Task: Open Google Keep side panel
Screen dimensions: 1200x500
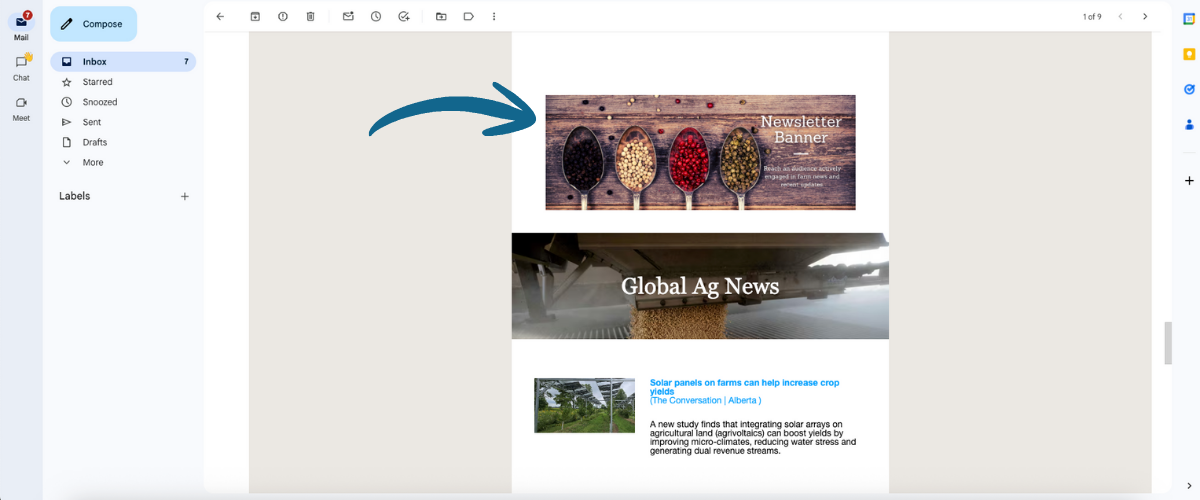Action: click(1189, 55)
